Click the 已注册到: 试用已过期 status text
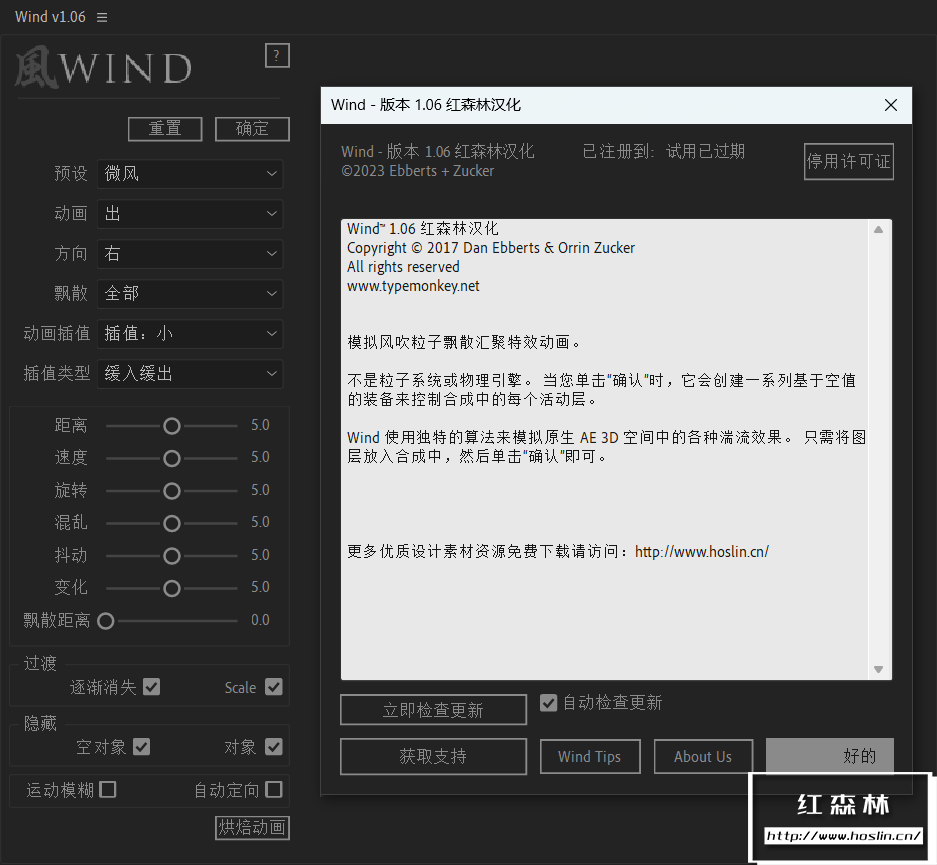The image size is (937, 865). 663,152
